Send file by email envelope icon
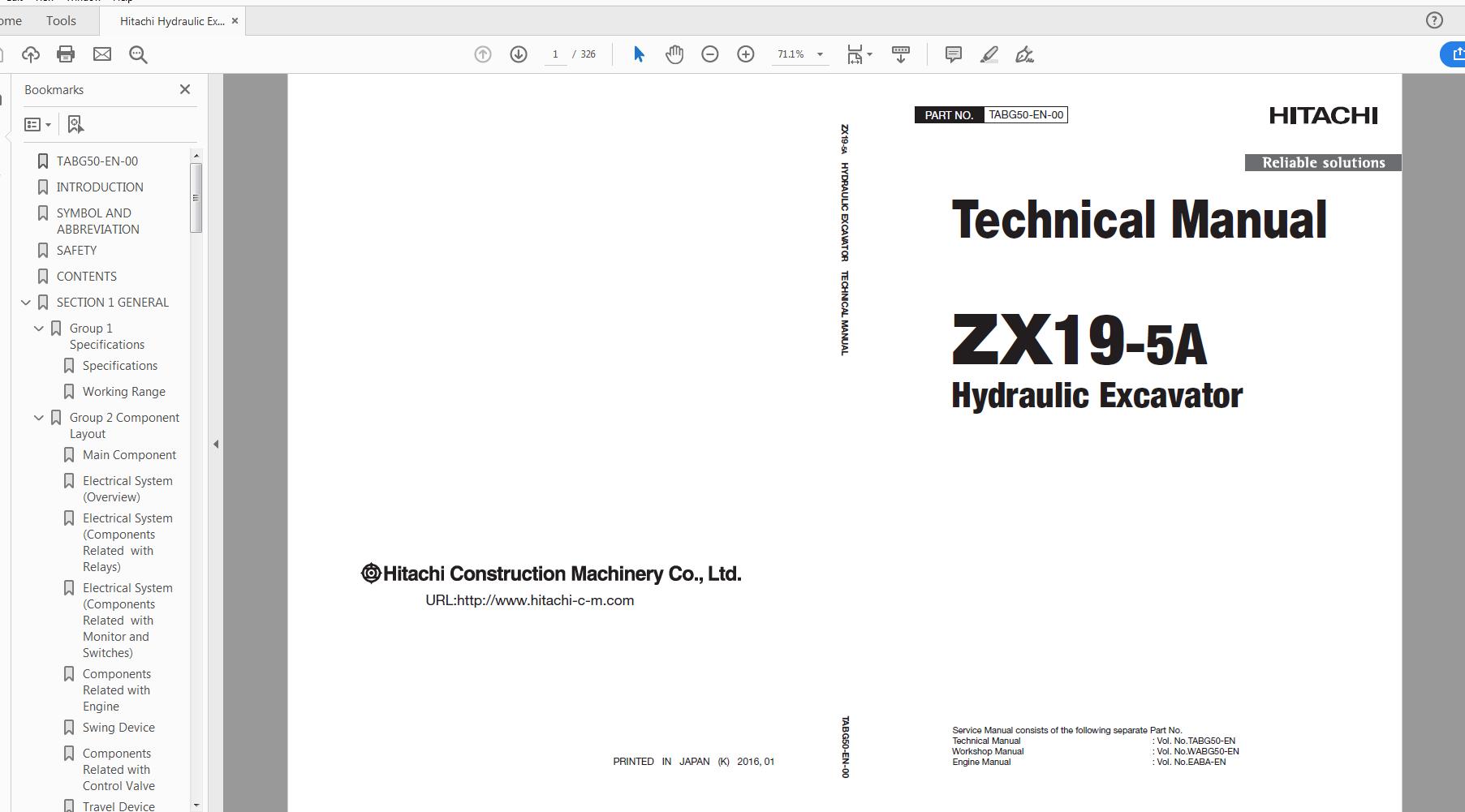 102,54
